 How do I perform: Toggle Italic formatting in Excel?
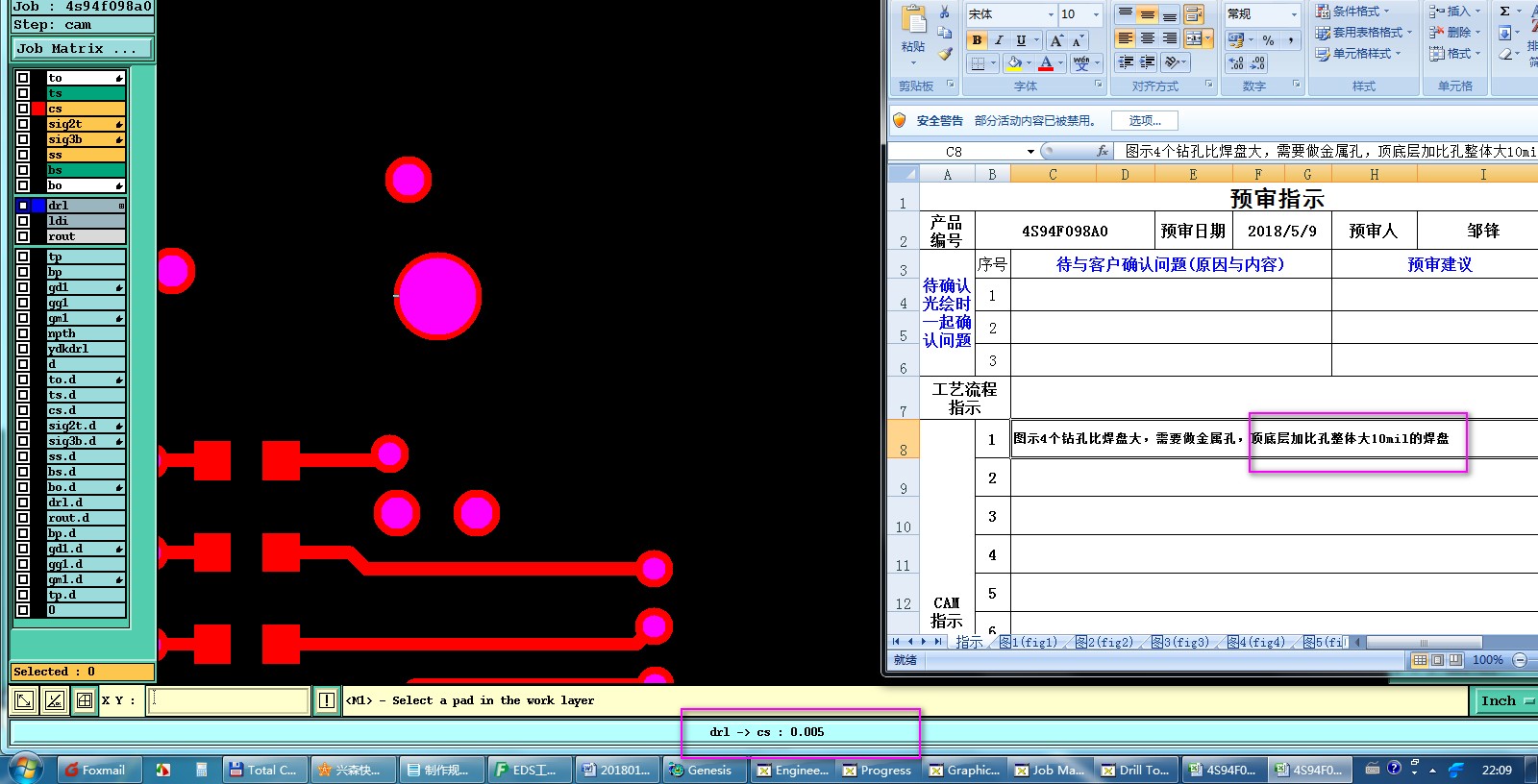[x=999, y=40]
